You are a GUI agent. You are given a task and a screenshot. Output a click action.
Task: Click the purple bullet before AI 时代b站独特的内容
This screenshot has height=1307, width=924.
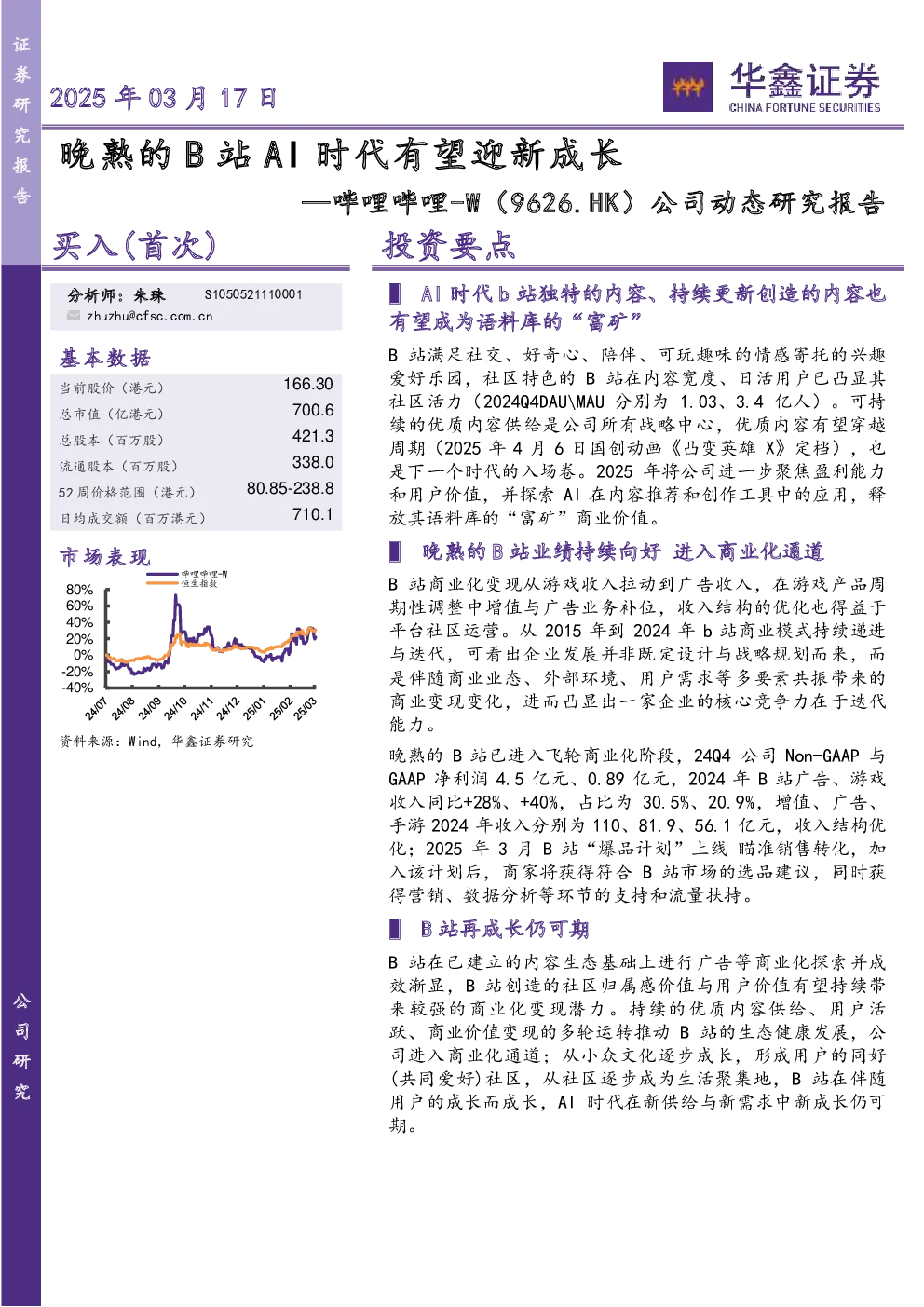[x=395, y=293]
